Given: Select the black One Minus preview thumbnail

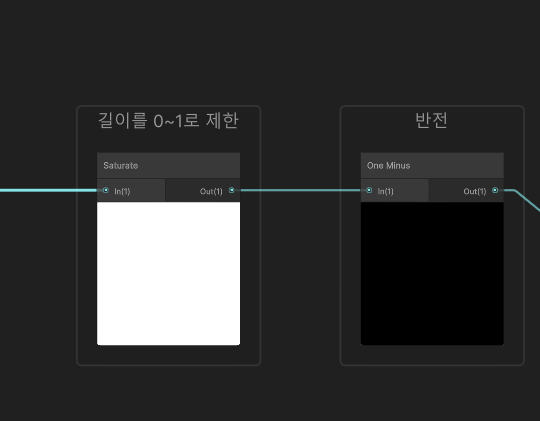Looking at the screenshot, I should pos(432,274).
